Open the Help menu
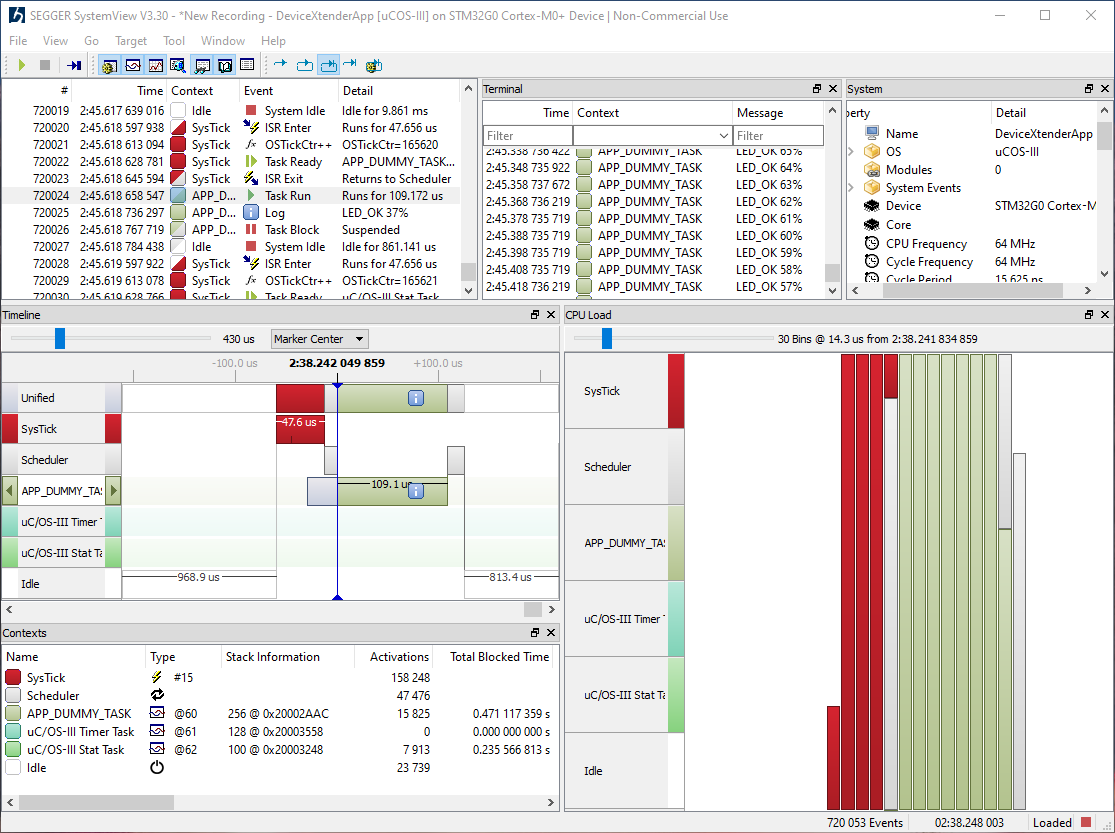Screen dimensions: 1115x833 [x=273, y=41]
